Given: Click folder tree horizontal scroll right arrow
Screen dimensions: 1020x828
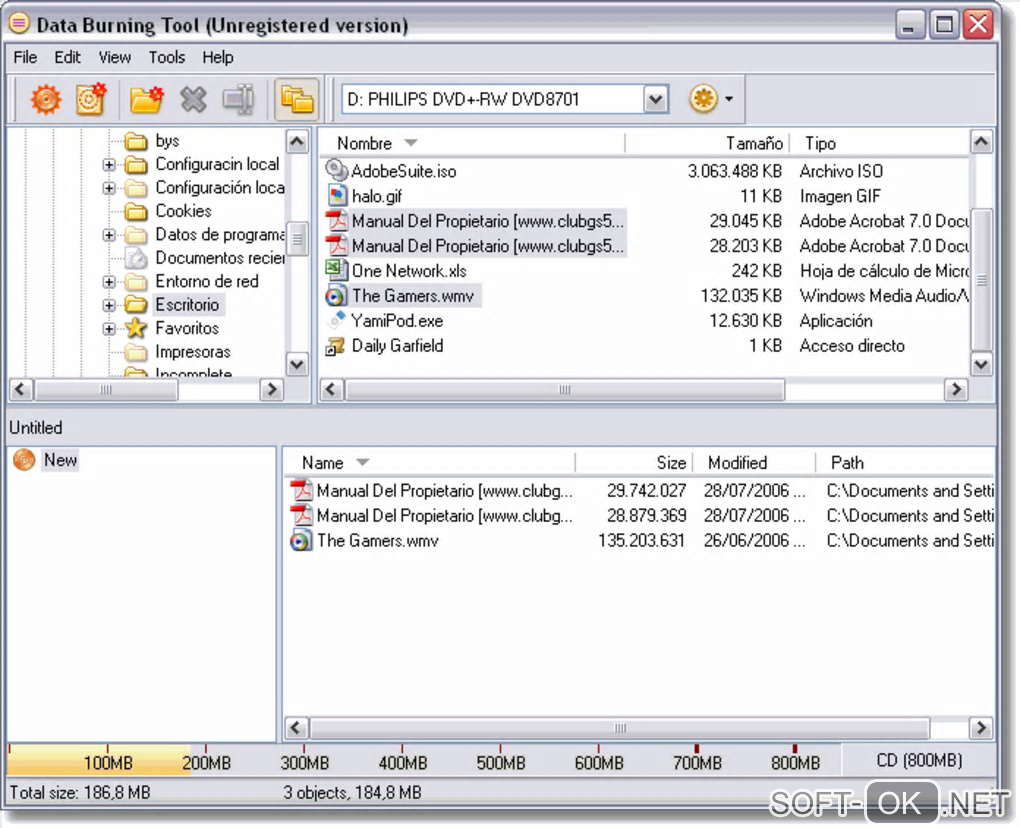Looking at the screenshot, I should click(x=271, y=389).
